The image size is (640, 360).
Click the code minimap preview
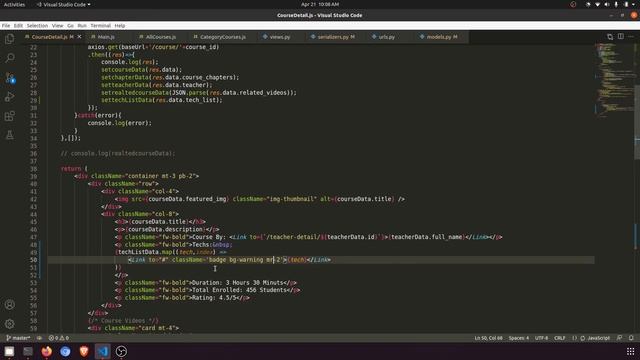point(614,80)
